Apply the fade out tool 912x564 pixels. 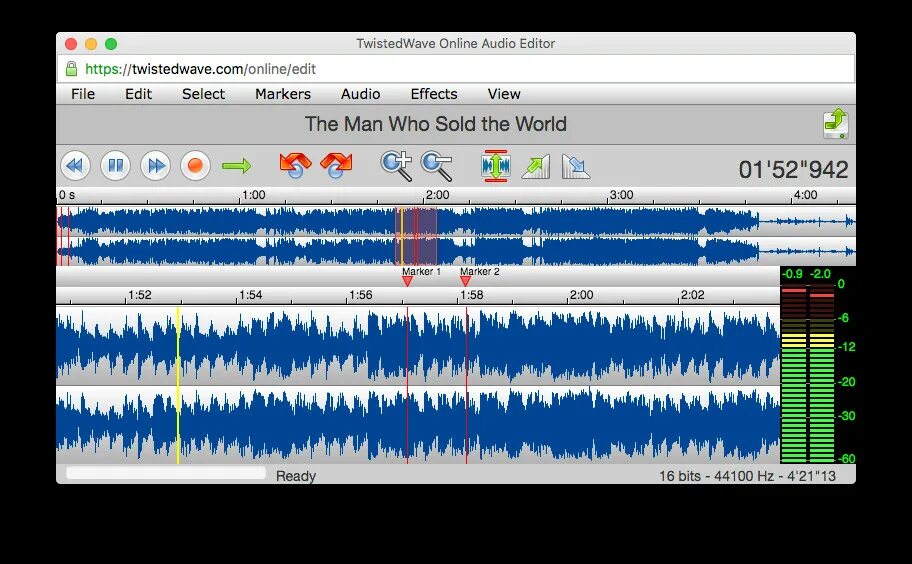576,166
